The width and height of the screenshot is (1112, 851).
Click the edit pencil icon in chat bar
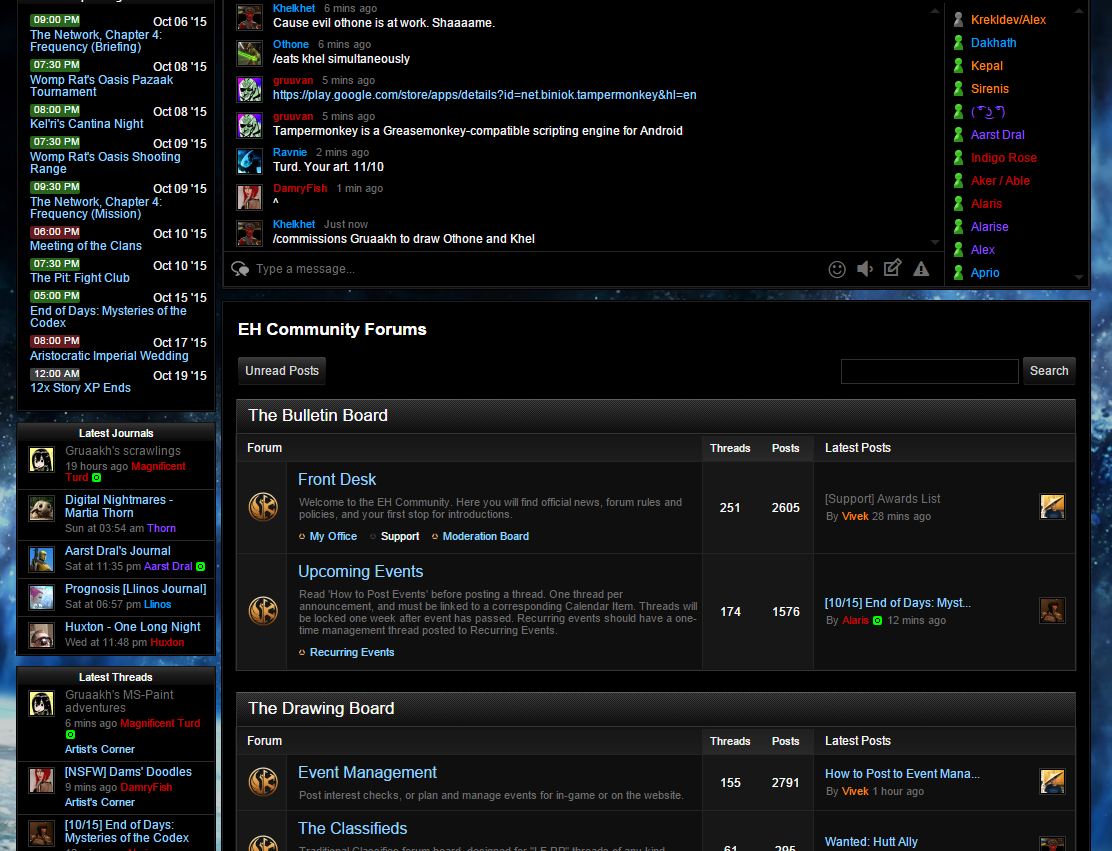click(x=892, y=268)
